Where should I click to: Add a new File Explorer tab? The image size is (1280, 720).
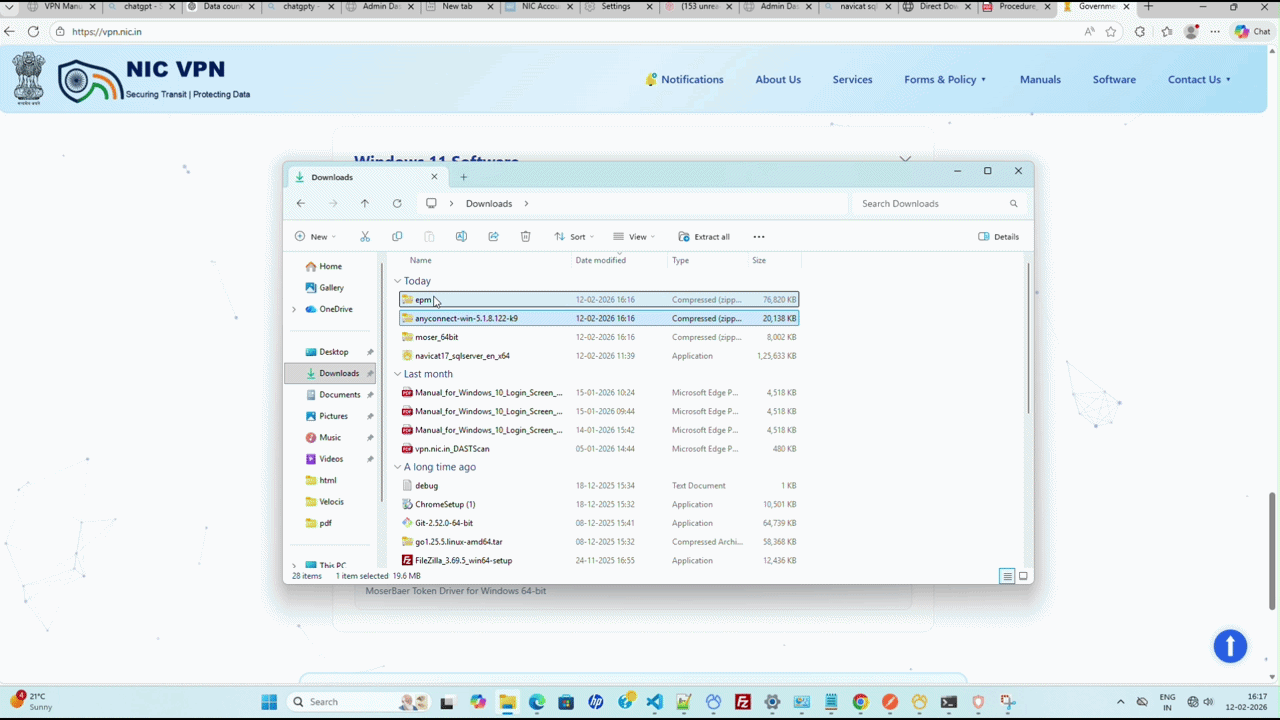[463, 177]
